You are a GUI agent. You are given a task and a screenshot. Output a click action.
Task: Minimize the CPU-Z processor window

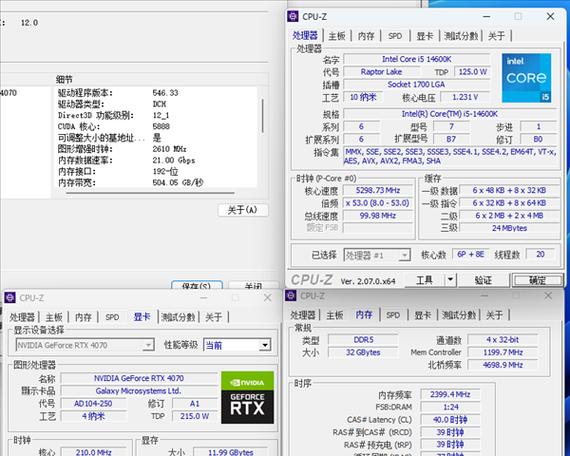(x=486, y=16)
